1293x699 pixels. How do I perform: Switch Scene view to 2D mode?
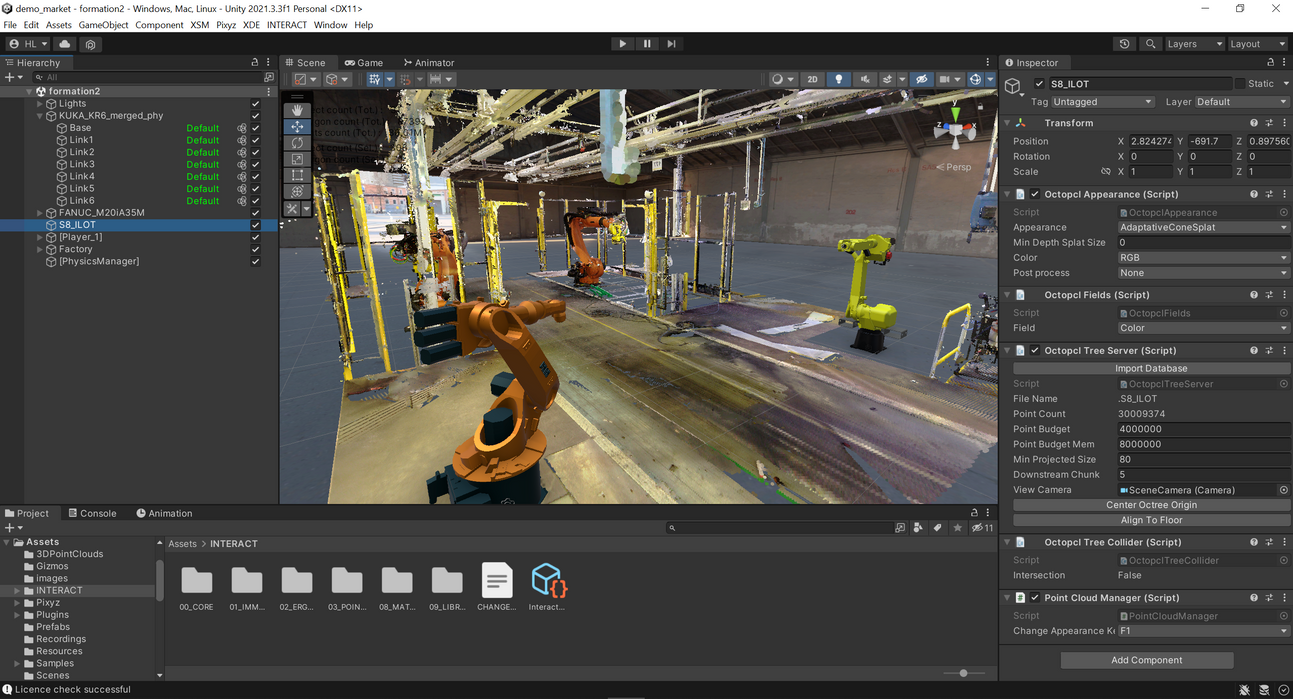pyautogui.click(x=812, y=79)
